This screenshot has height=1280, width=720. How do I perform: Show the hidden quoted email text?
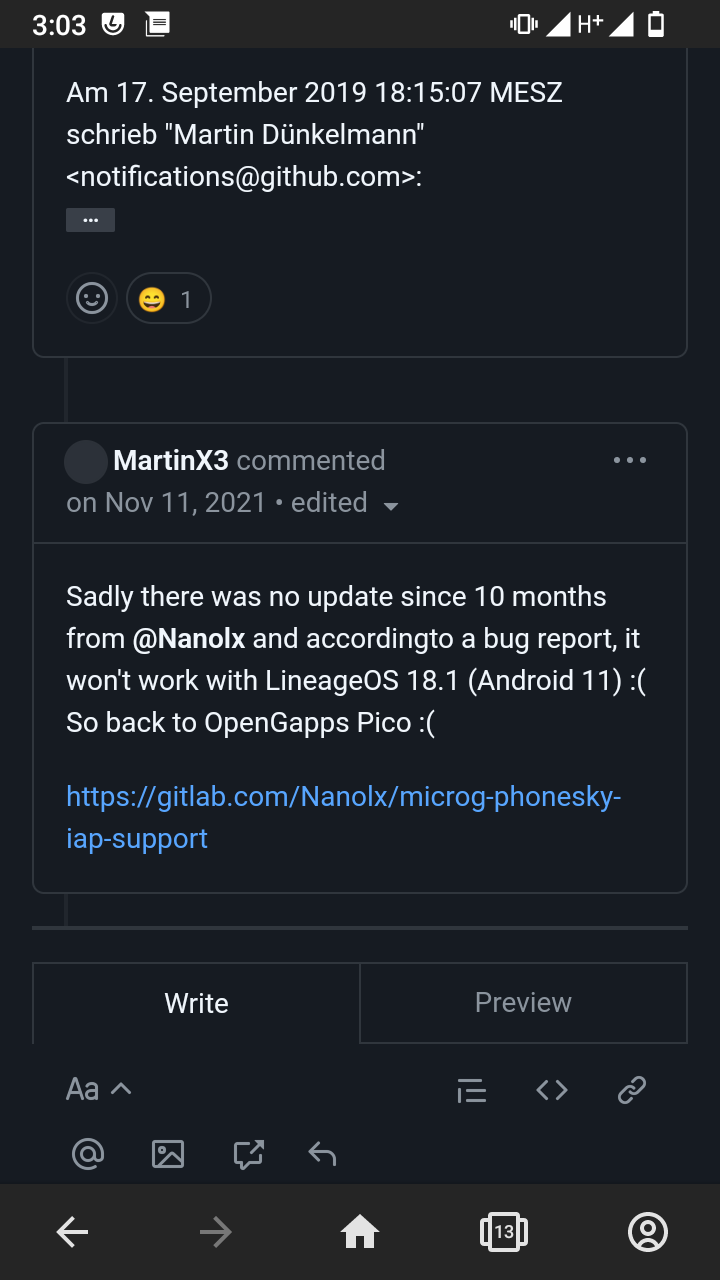(x=90, y=219)
